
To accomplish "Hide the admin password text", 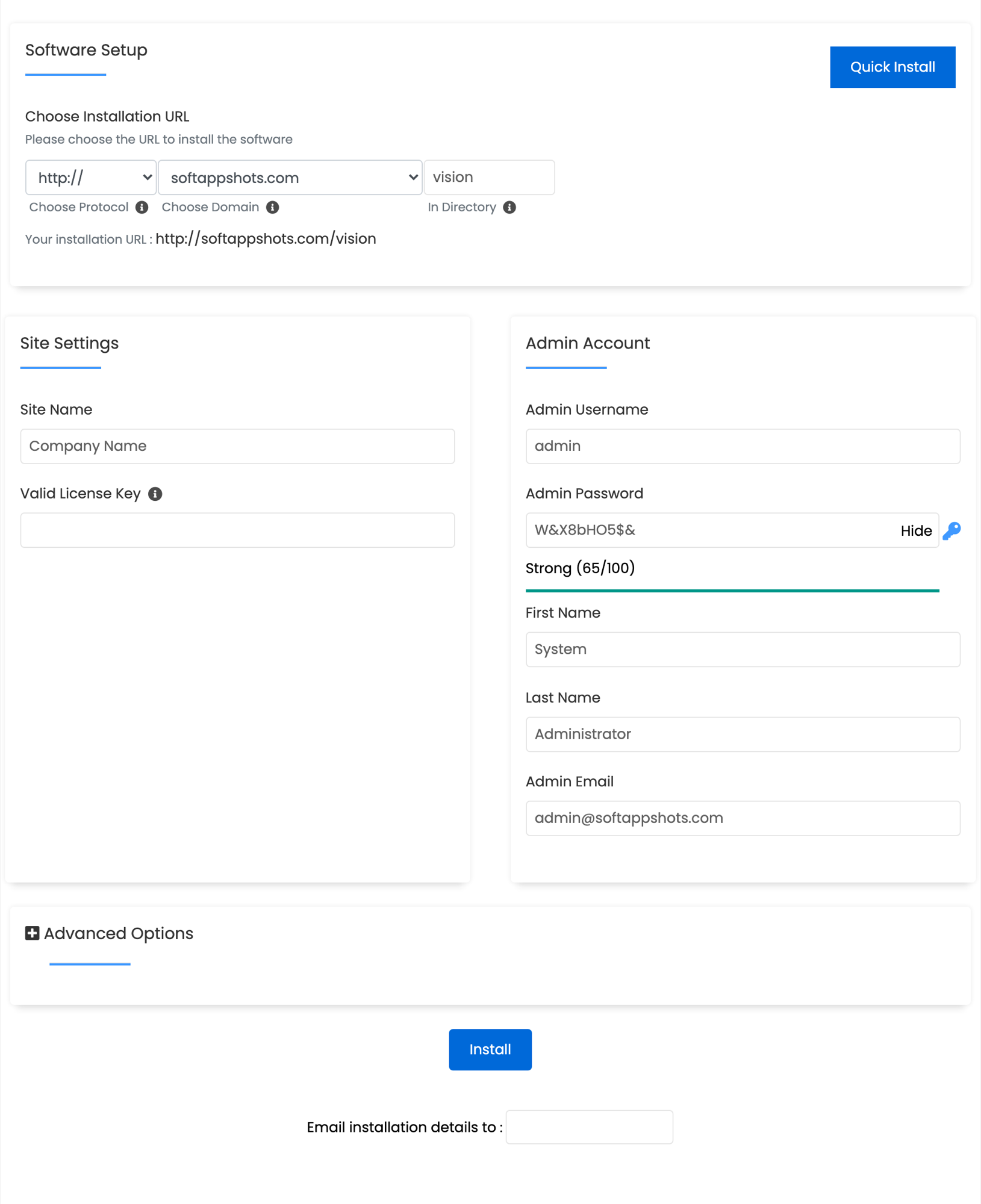I will coord(916,530).
